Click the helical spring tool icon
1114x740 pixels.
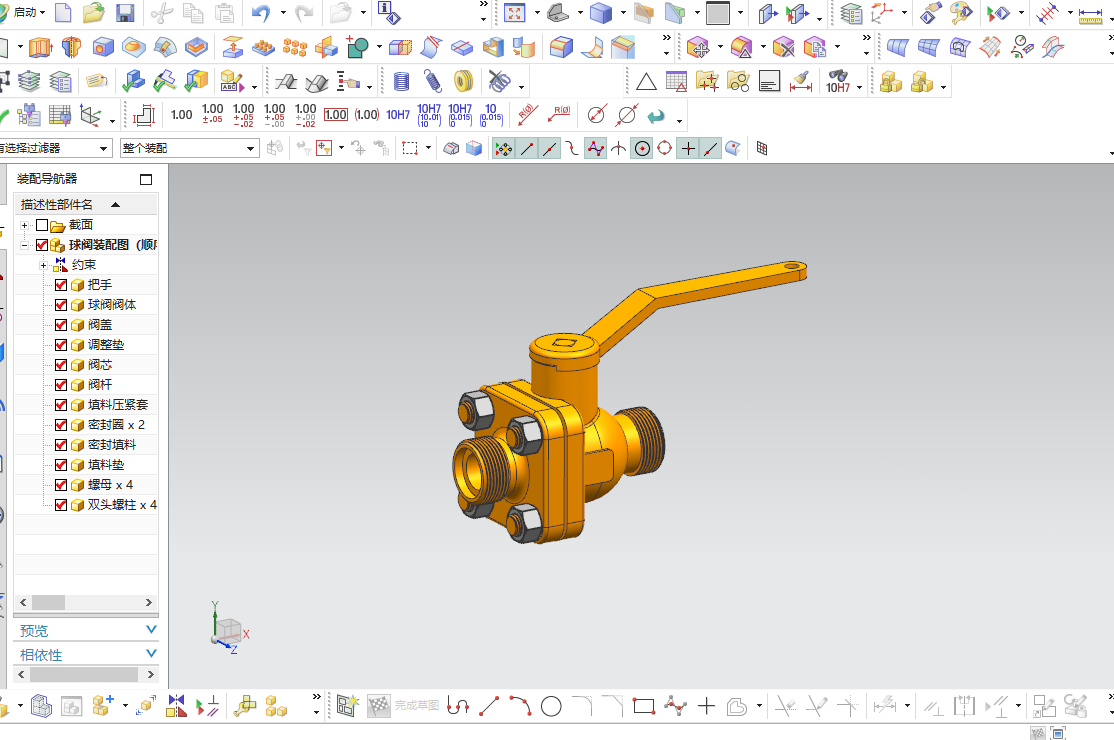tap(433, 82)
